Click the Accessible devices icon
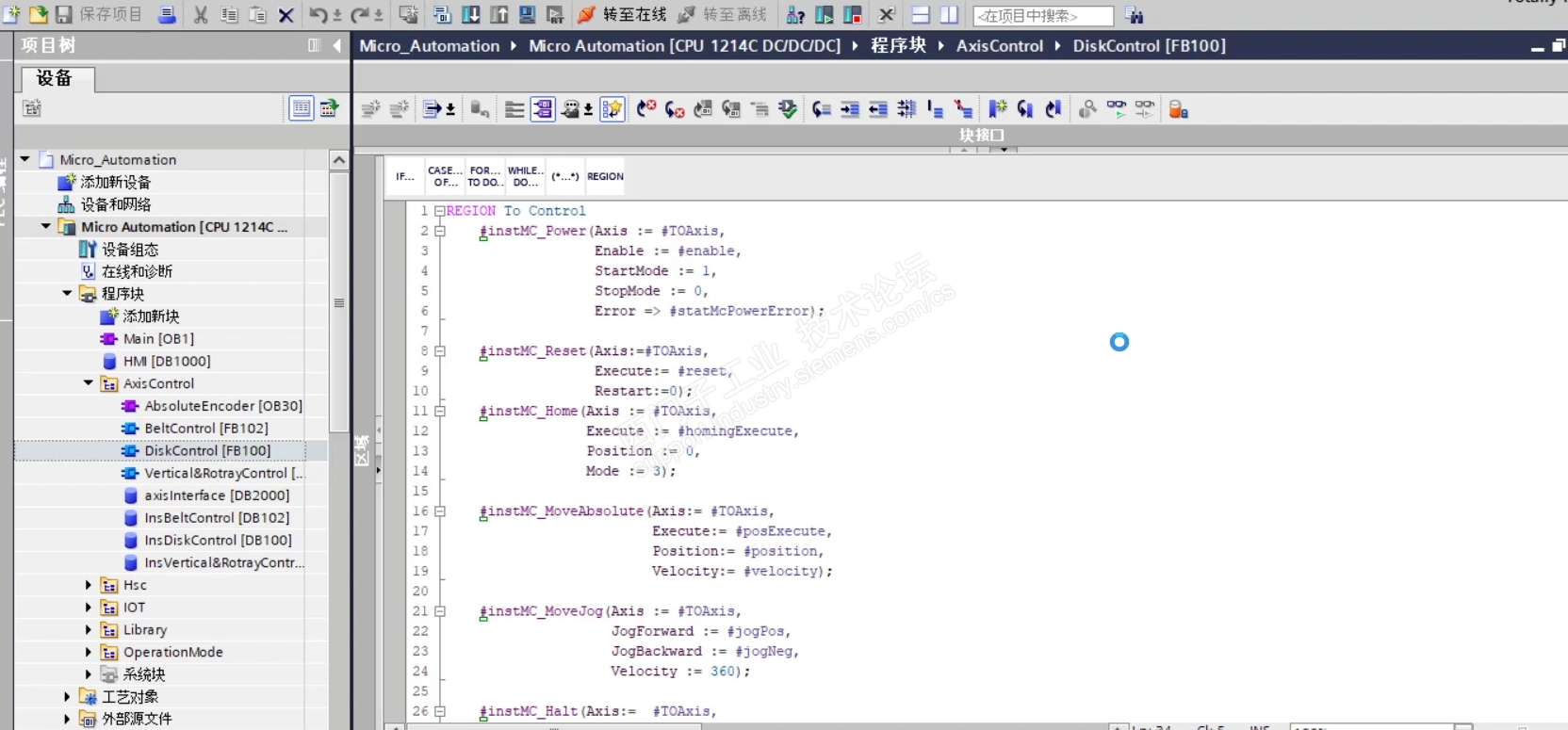The width and height of the screenshot is (1568, 730). (796, 15)
